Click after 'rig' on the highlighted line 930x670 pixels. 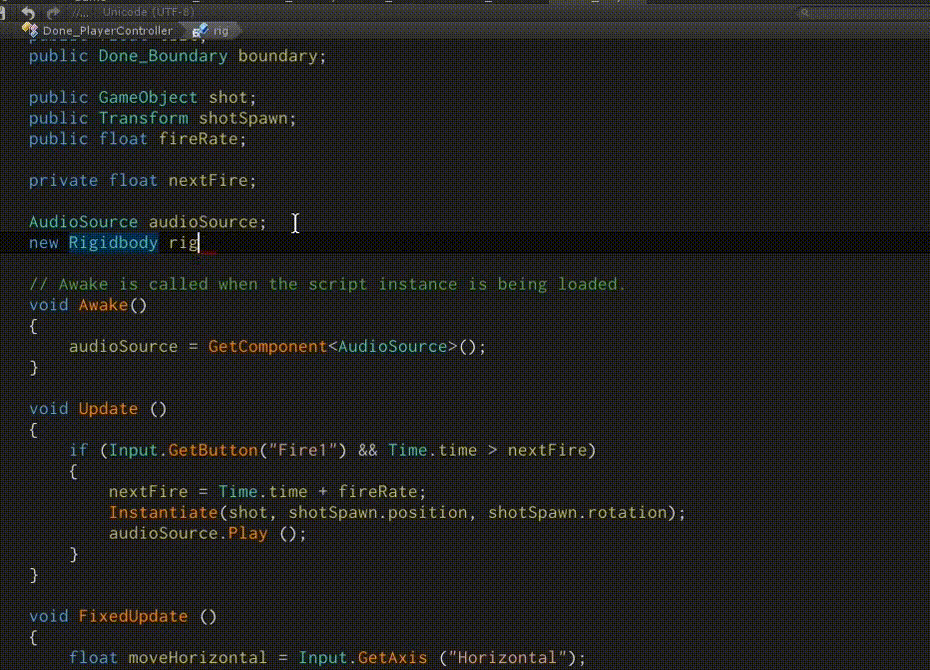pos(200,243)
